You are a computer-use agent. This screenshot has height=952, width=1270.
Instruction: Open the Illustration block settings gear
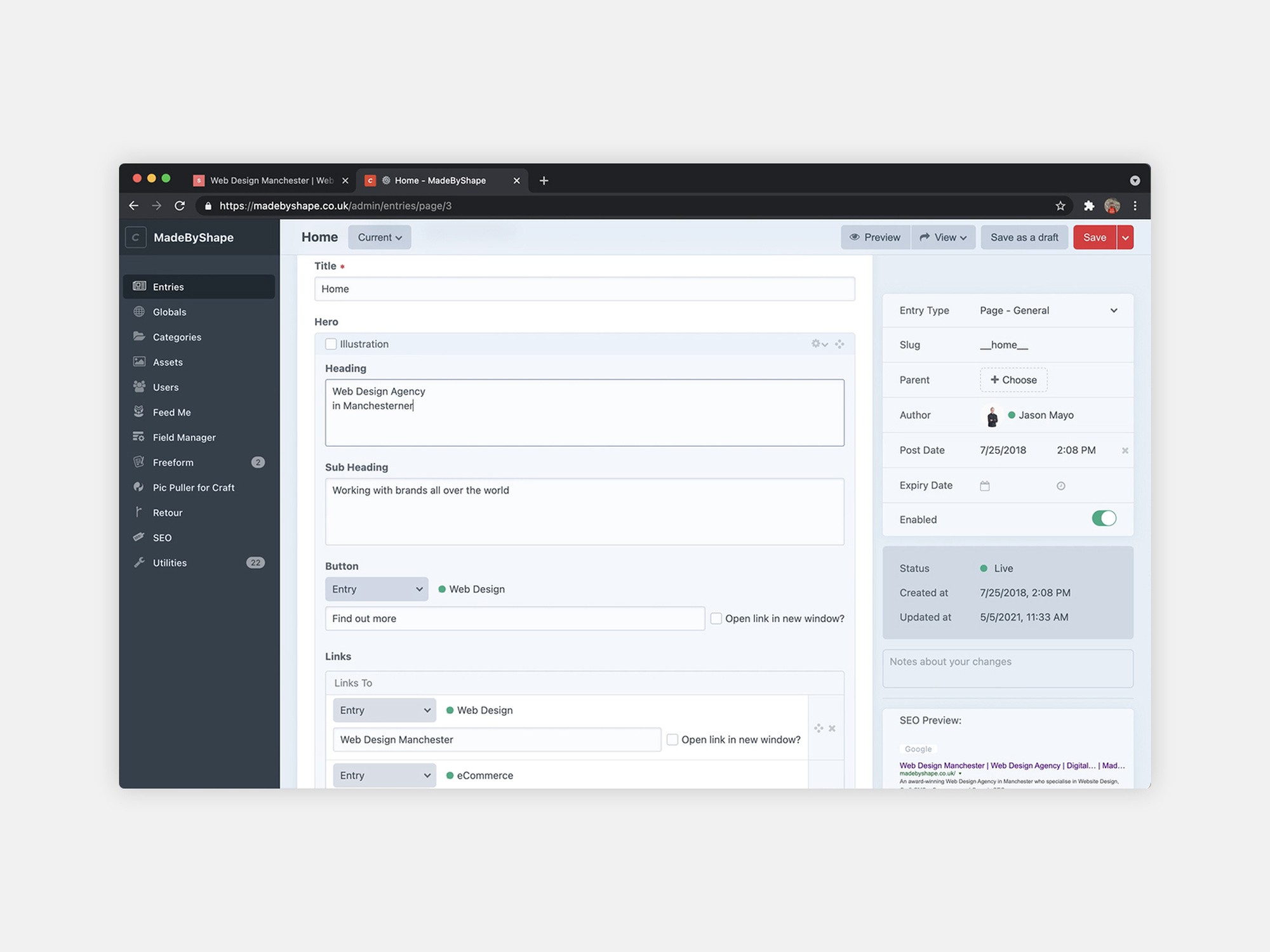(x=817, y=343)
